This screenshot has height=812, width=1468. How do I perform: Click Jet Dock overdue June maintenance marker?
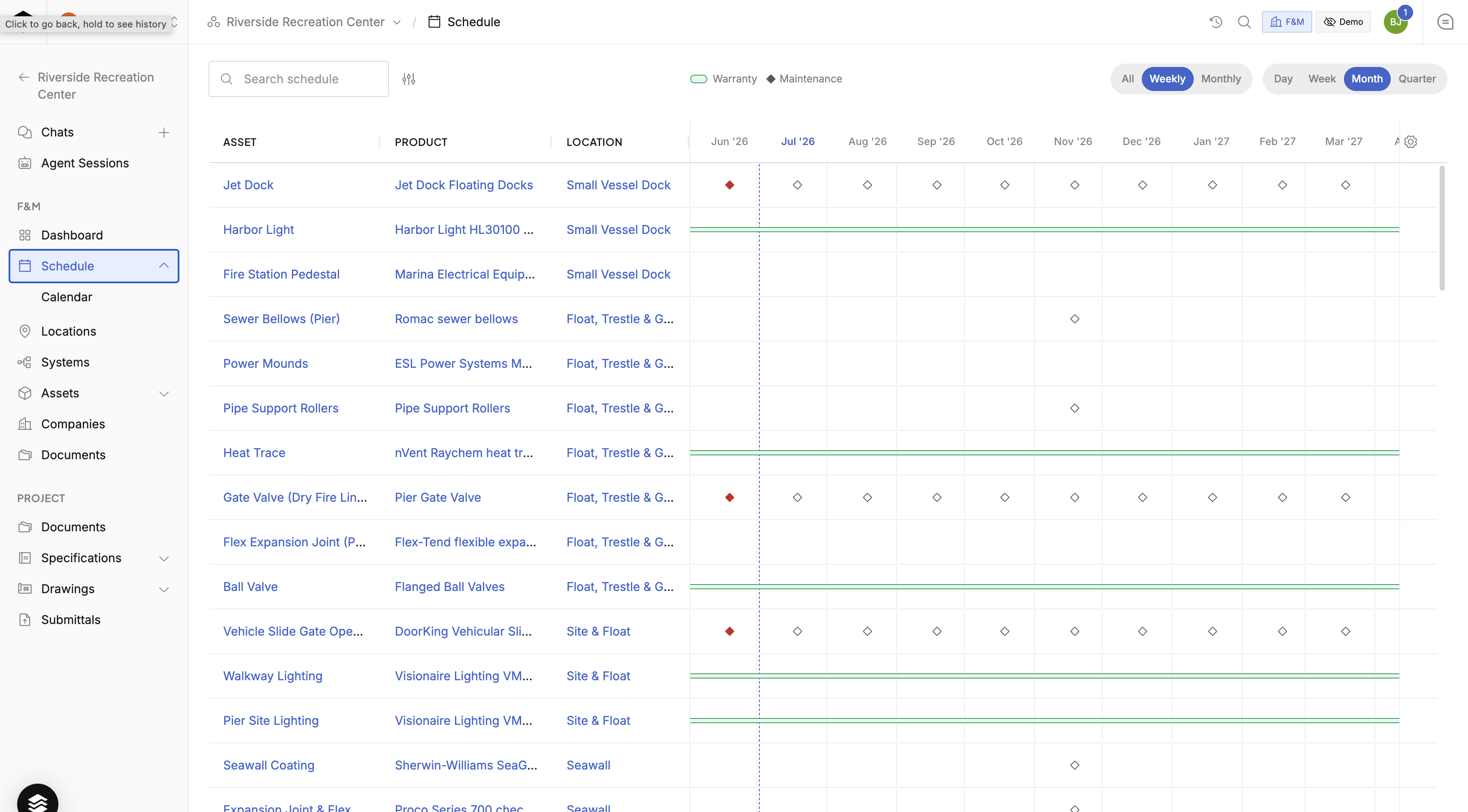(x=729, y=185)
